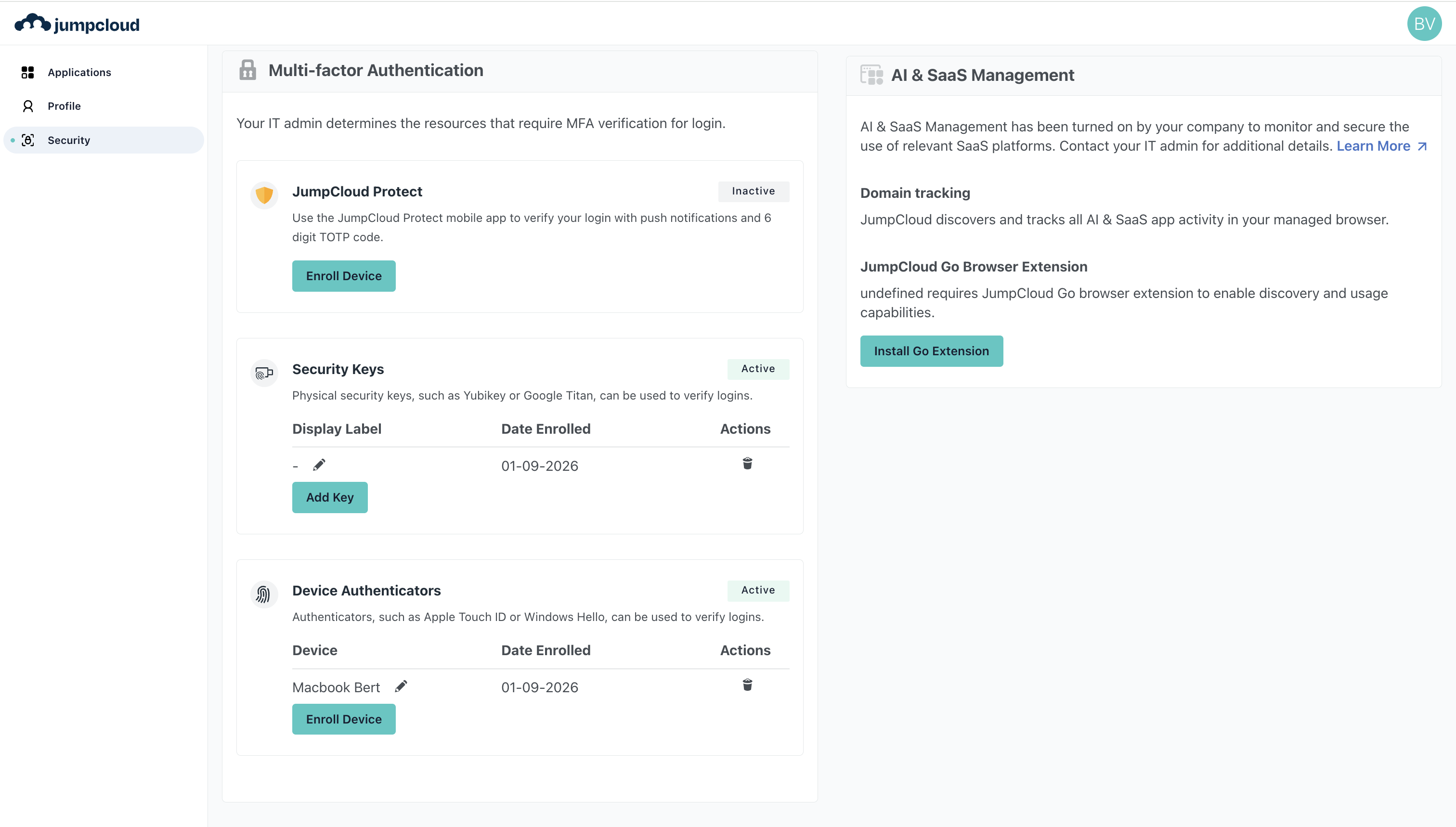Select Security in the sidebar
This screenshot has width=1456, height=827.
[x=68, y=140]
